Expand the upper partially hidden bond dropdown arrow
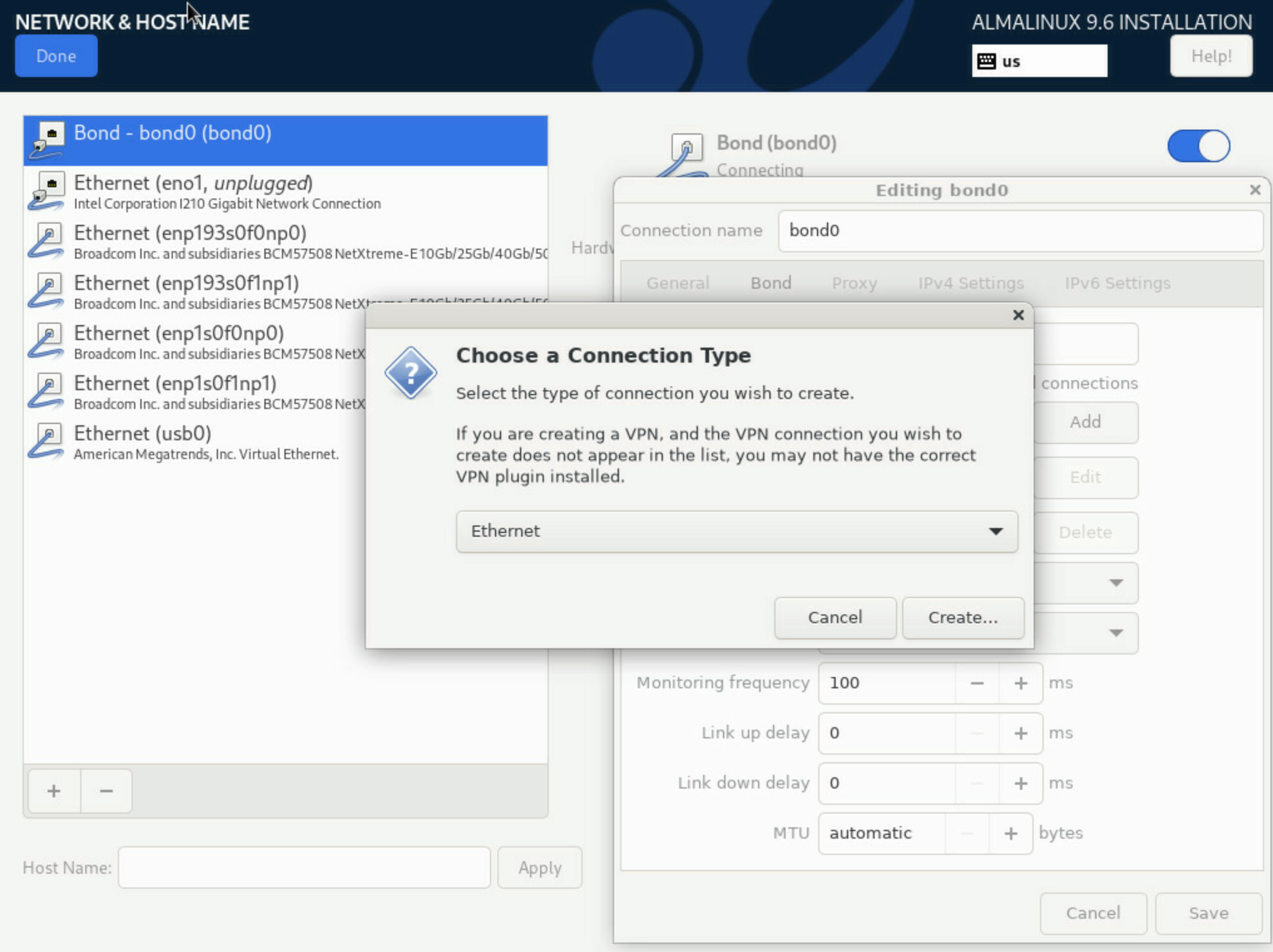This screenshot has height=952, width=1273. point(1116,582)
